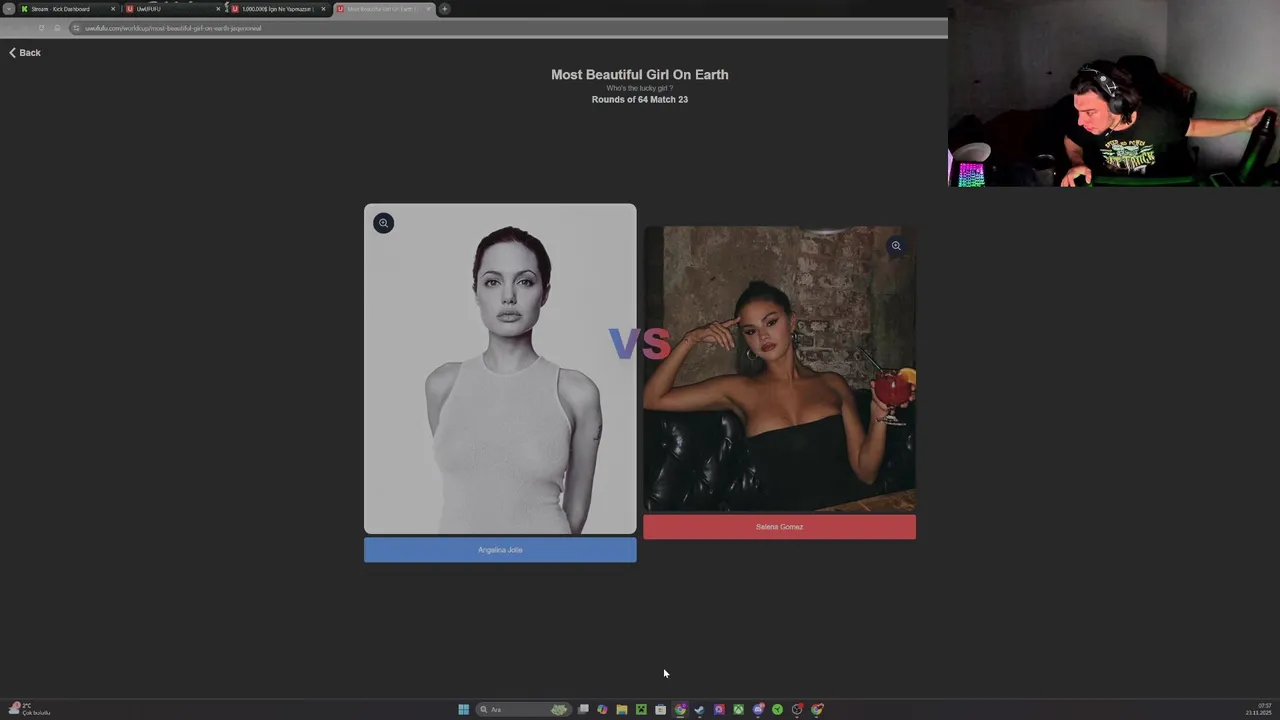Open Discord from the taskbar
Screen dimensions: 1280x720
tap(758, 710)
